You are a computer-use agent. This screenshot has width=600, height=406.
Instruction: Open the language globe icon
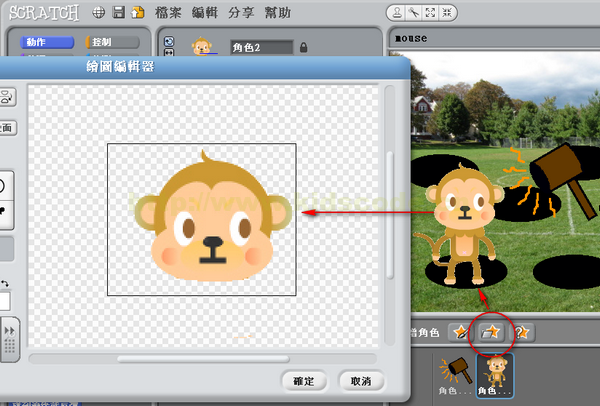pos(99,13)
